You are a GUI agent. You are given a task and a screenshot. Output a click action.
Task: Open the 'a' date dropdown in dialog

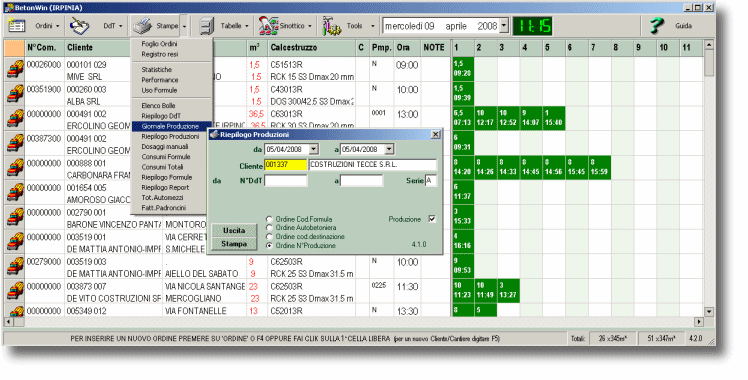(x=389, y=149)
